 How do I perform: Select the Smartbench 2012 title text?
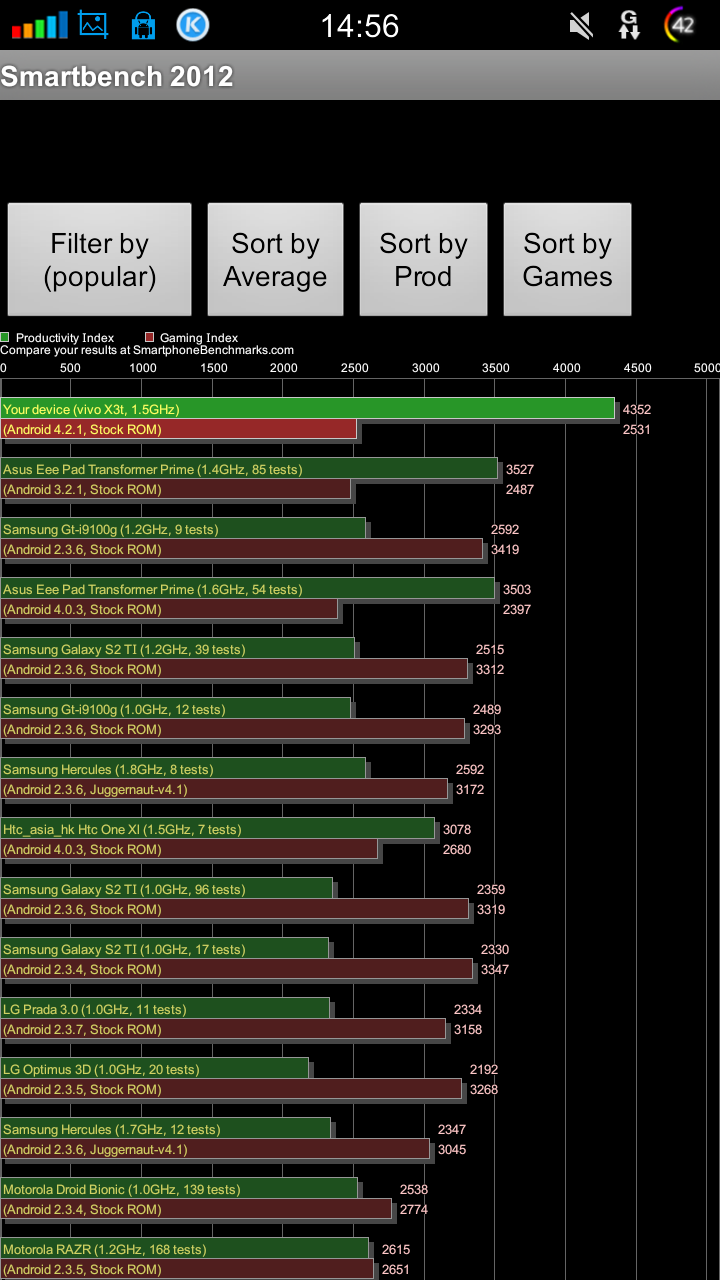tap(117, 76)
